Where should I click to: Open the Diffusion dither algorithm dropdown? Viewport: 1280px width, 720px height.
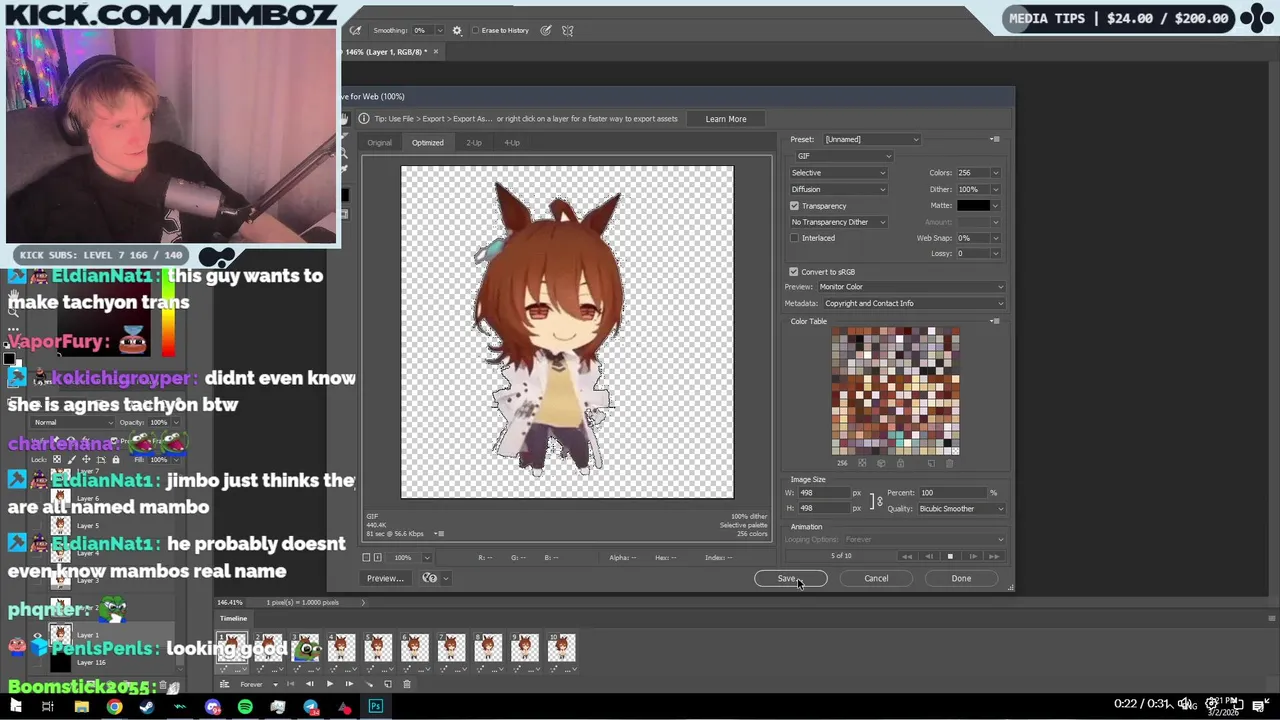(838, 189)
